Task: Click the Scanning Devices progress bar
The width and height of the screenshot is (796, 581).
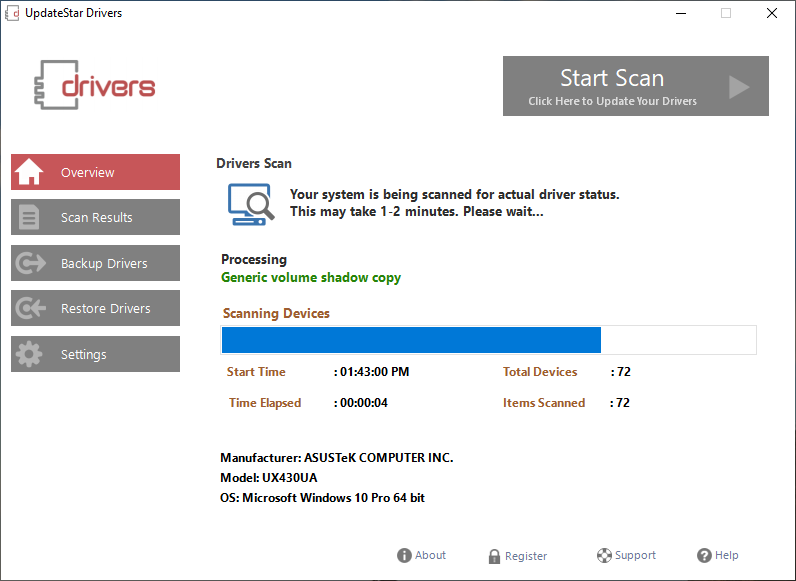Action: click(488, 340)
